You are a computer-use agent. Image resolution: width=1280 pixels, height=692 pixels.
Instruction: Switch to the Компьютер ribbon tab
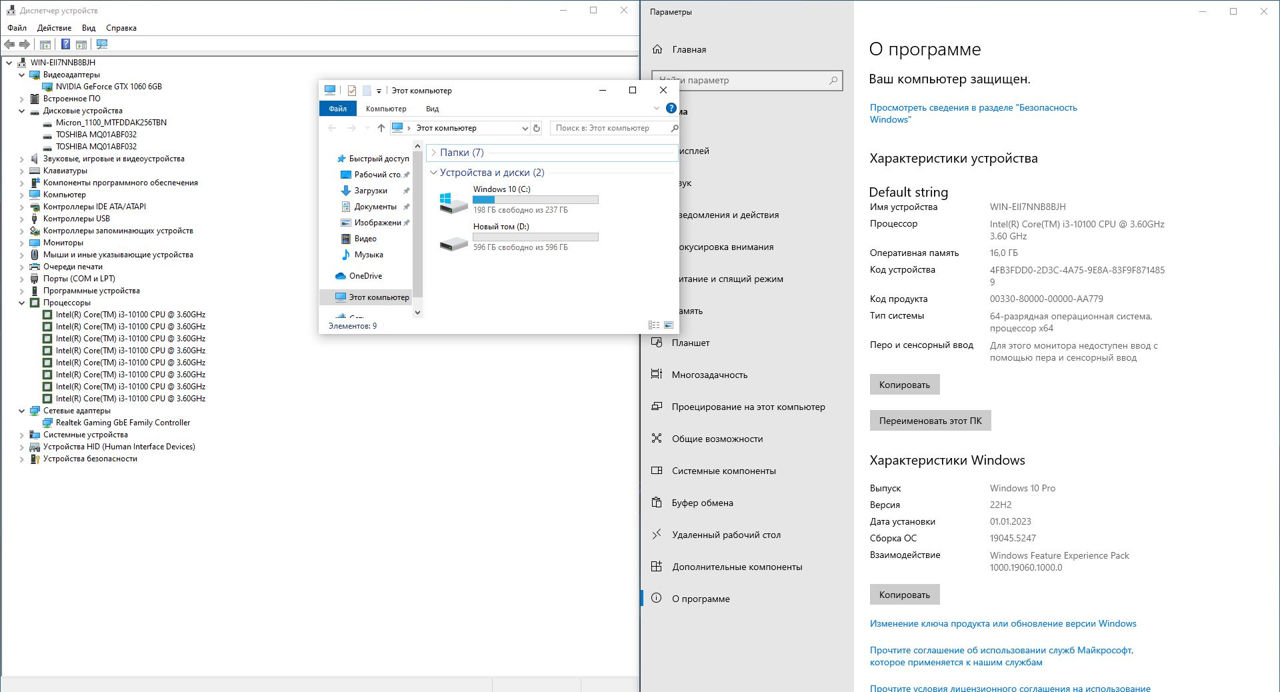(385, 108)
